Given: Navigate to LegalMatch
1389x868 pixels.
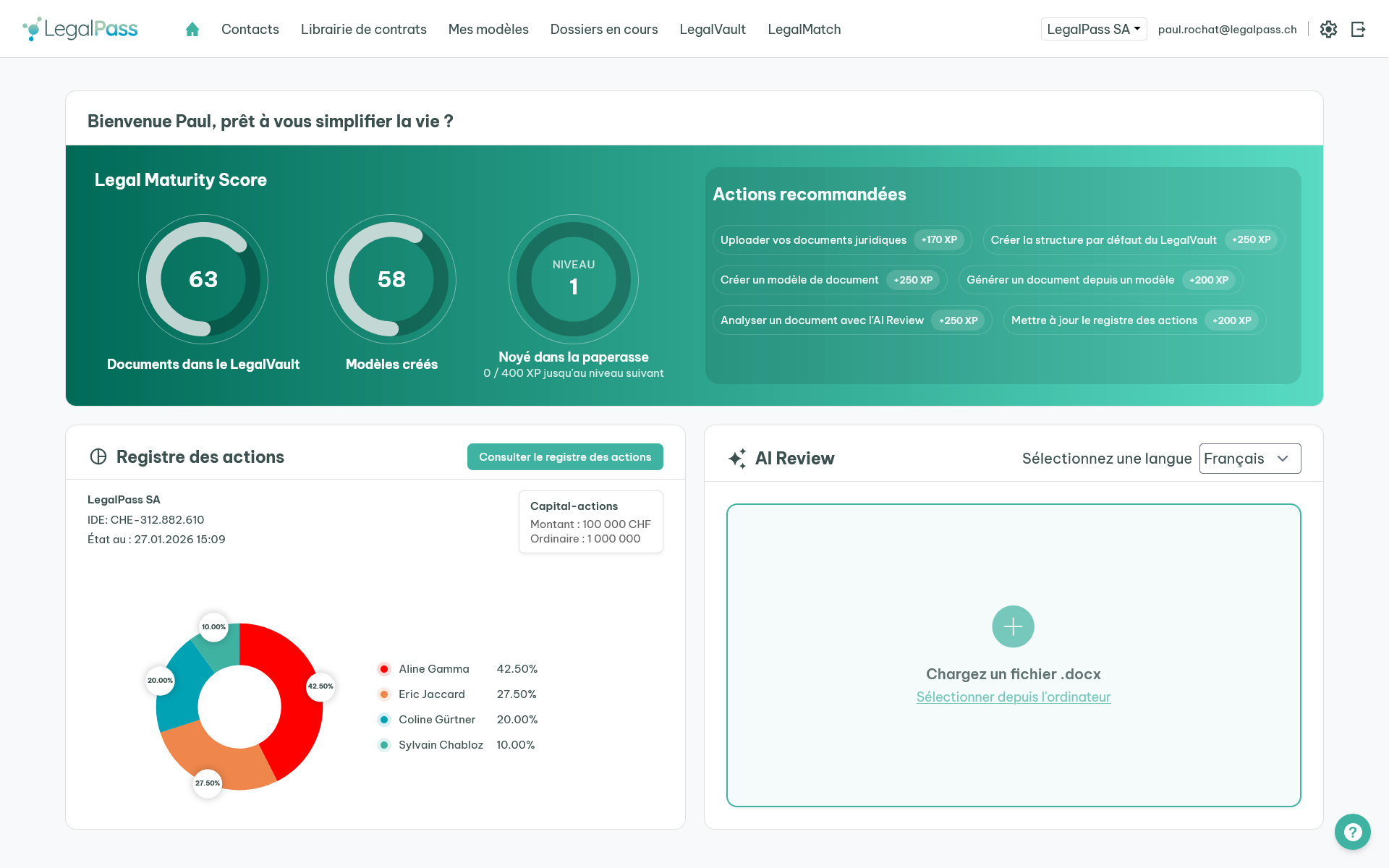Looking at the screenshot, I should coord(804,29).
